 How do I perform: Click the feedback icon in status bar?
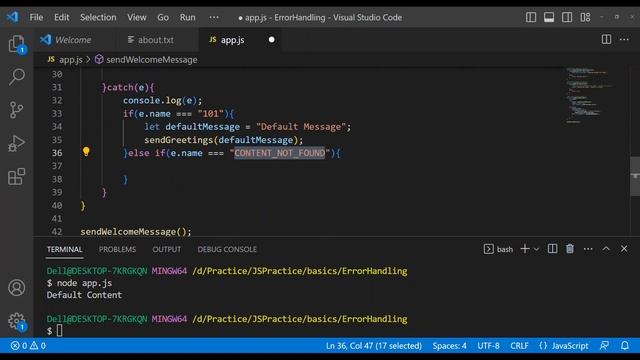604,346
